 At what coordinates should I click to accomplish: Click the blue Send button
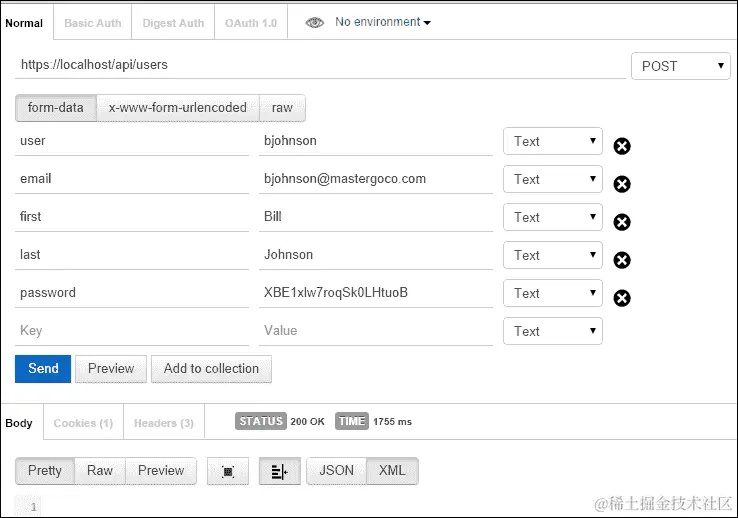pyautogui.click(x=43, y=369)
